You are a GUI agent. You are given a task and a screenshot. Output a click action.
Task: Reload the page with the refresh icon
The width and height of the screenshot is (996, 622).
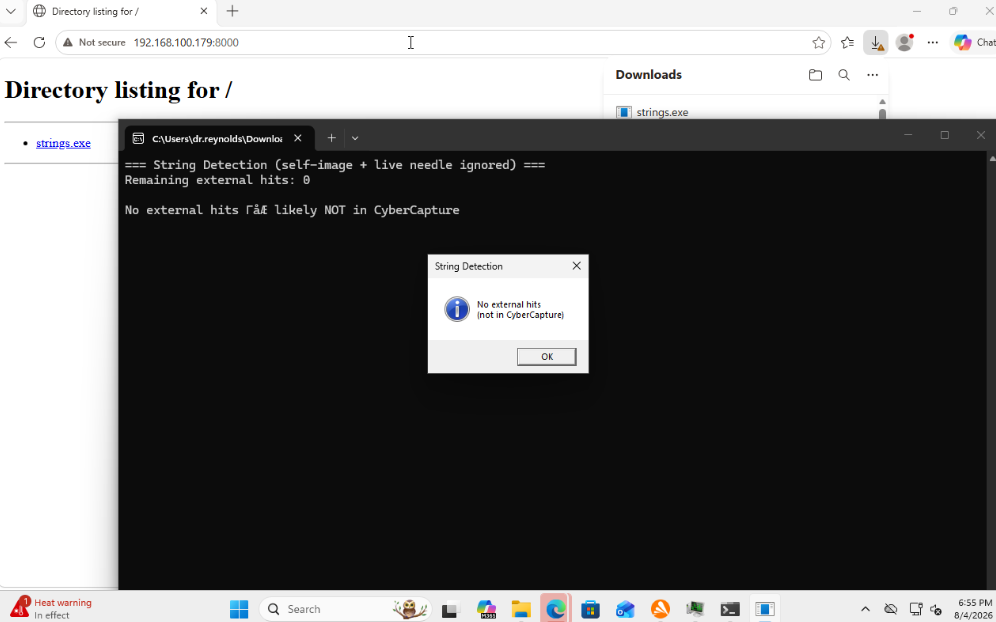(39, 43)
